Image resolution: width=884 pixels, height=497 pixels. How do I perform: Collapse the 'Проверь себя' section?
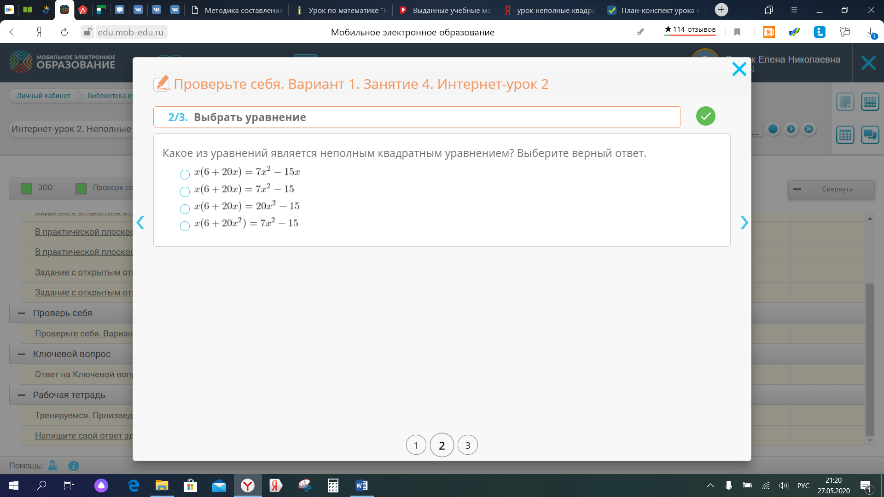(22, 313)
